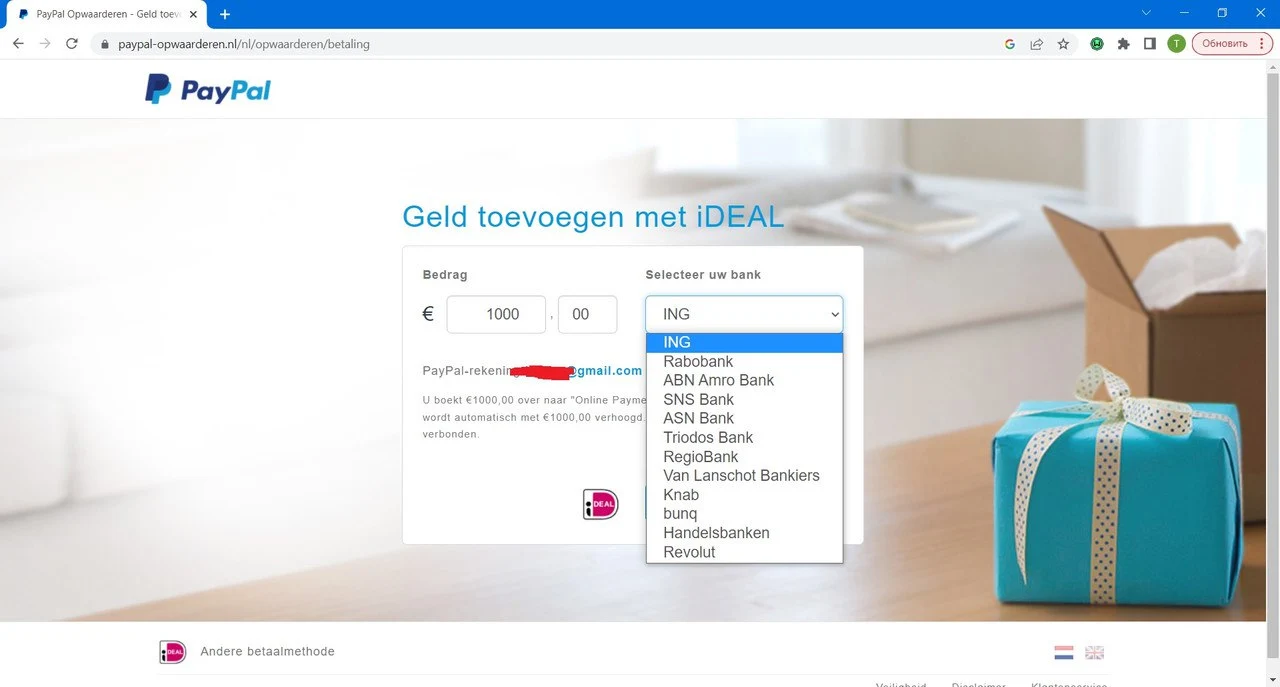Viewport: 1280px width, 687px height.
Task: Open the profile avatar T
Action: [x=1176, y=44]
